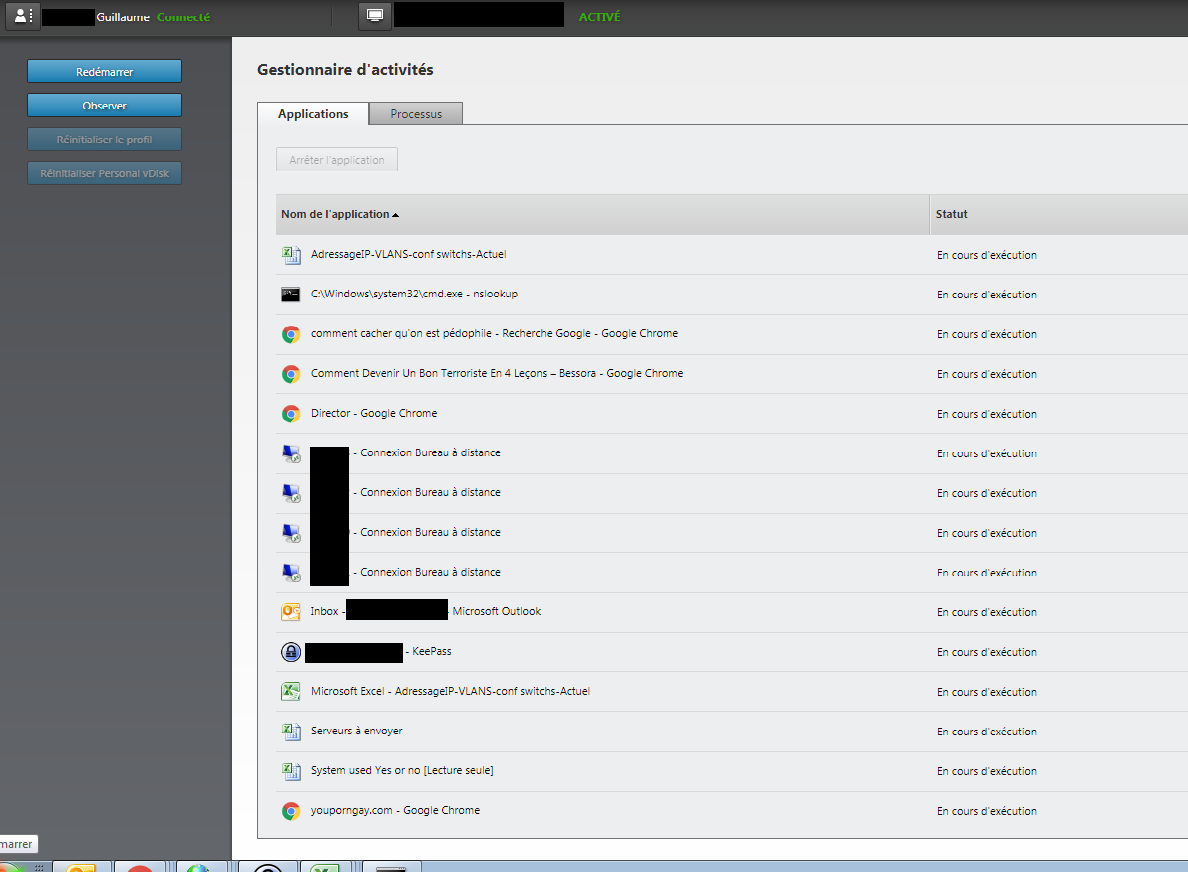This screenshot has height=872, width=1188.
Task: Click the Réinitialiser le profil button
Action: (x=104, y=139)
